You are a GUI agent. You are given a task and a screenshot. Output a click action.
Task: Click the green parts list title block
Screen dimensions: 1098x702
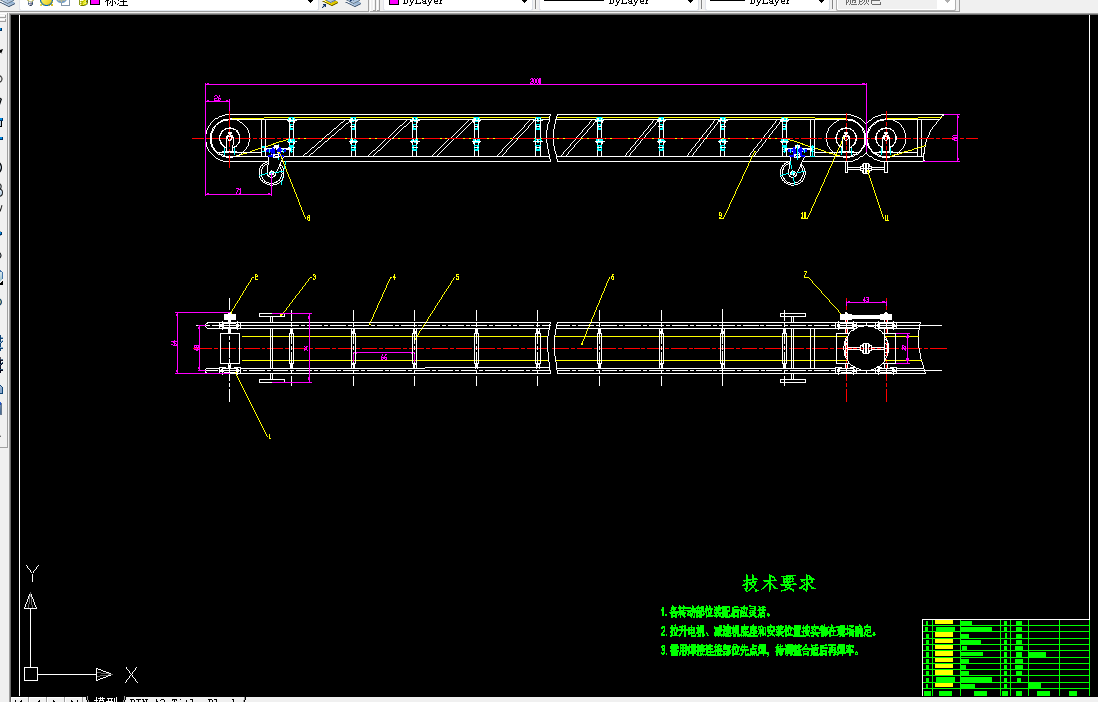click(x=1006, y=657)
